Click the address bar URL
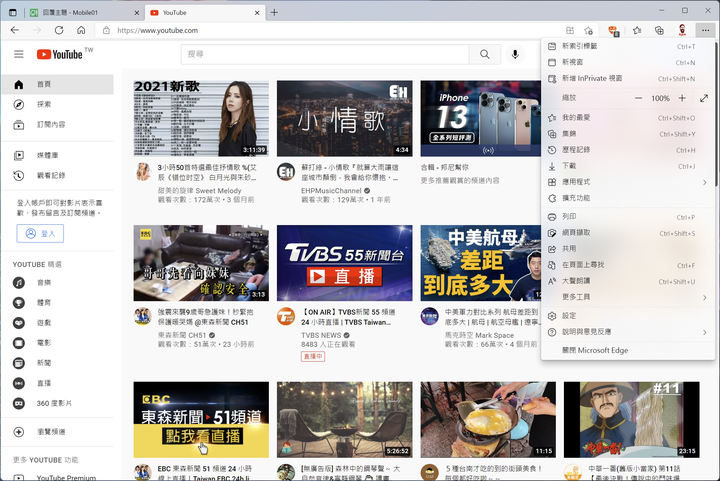The width and height of the screenshot is (720, 481). 158,30
